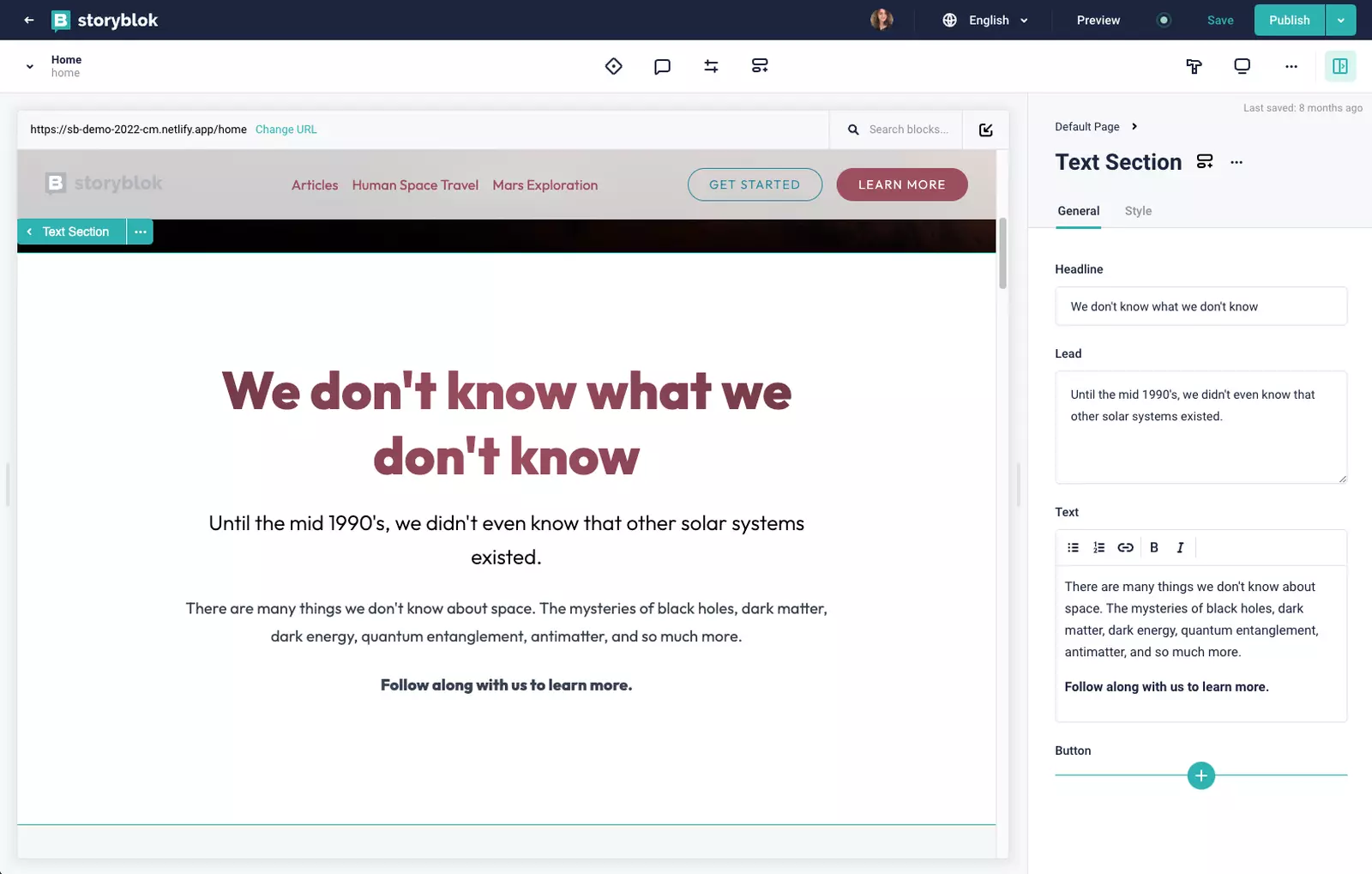Expand the Publish options arrow
This screenshot has height=874, width=1372.
point(1340,20)
